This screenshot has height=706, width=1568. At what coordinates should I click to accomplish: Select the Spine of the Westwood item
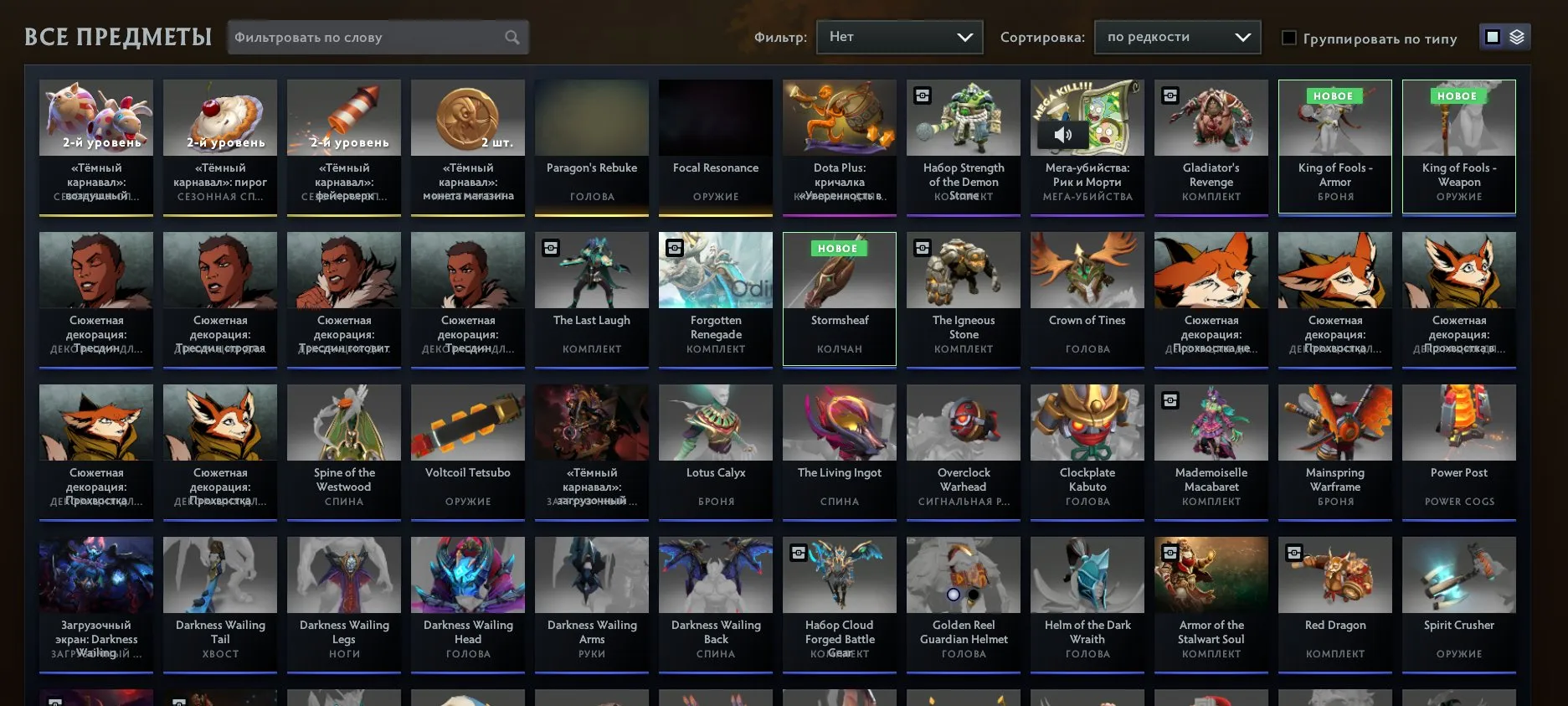point(344,451)
